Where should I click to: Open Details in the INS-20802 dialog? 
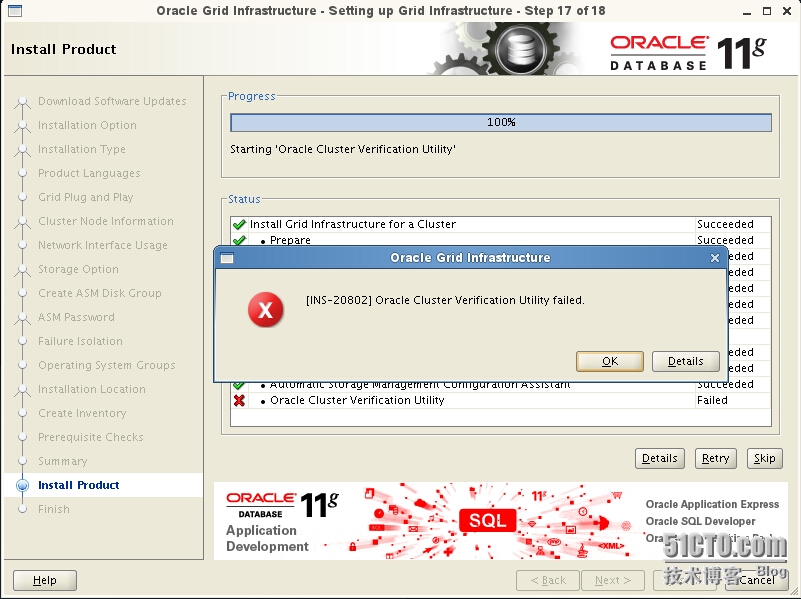click(686, 361)
